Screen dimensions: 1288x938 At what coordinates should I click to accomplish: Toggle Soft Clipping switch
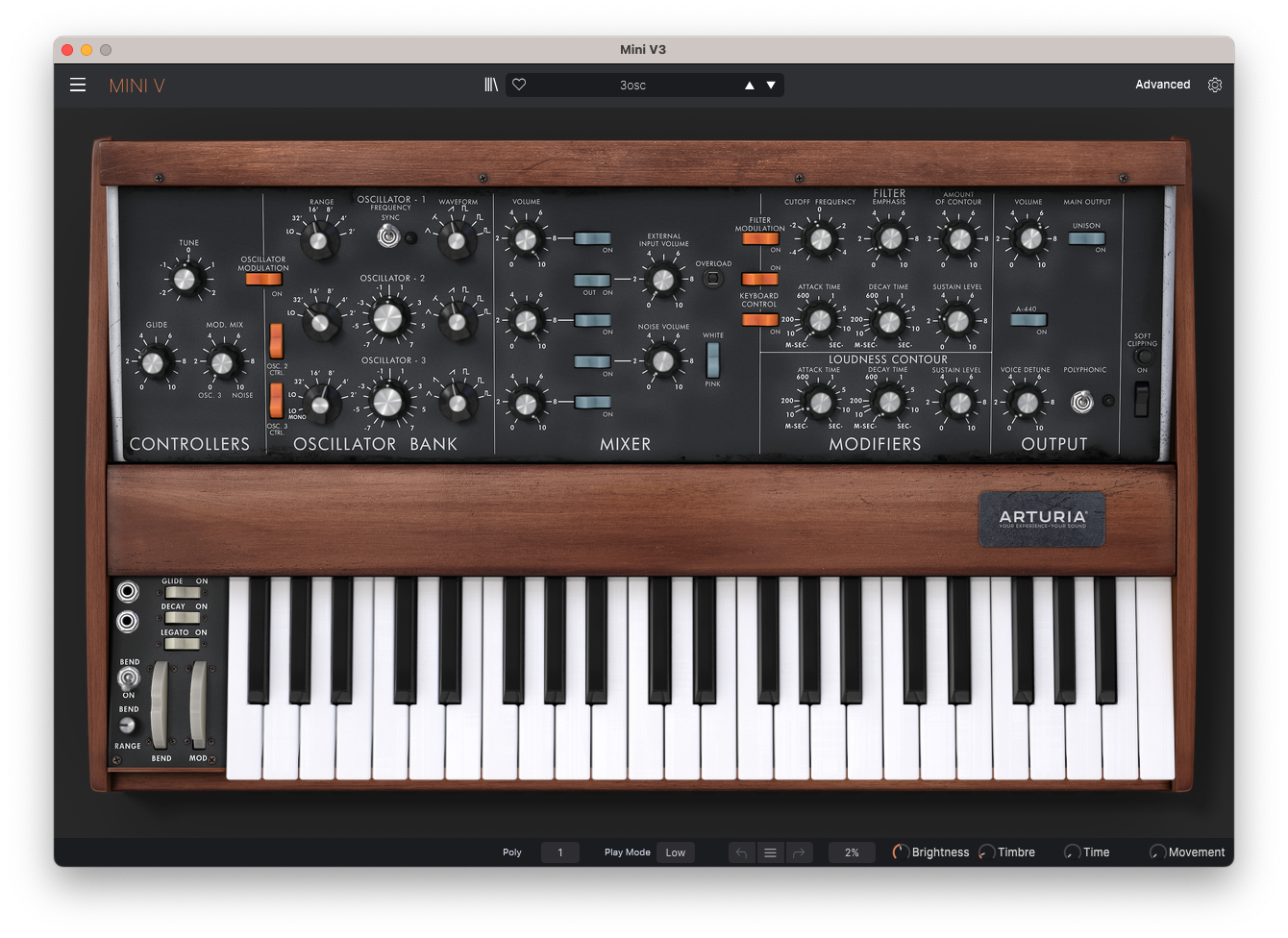pyautogui.click(x=1141, y=399)
